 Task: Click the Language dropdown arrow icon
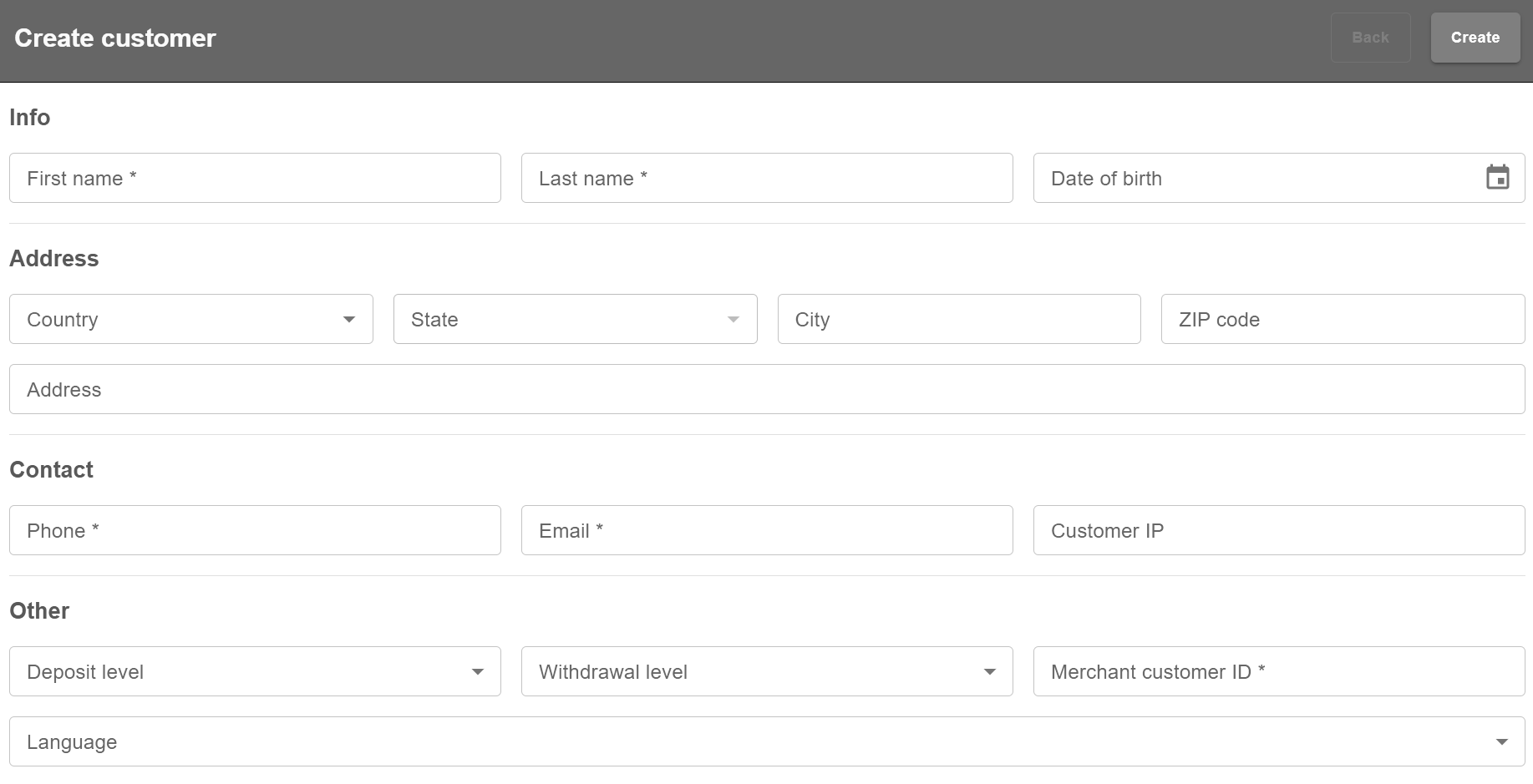1501,742
